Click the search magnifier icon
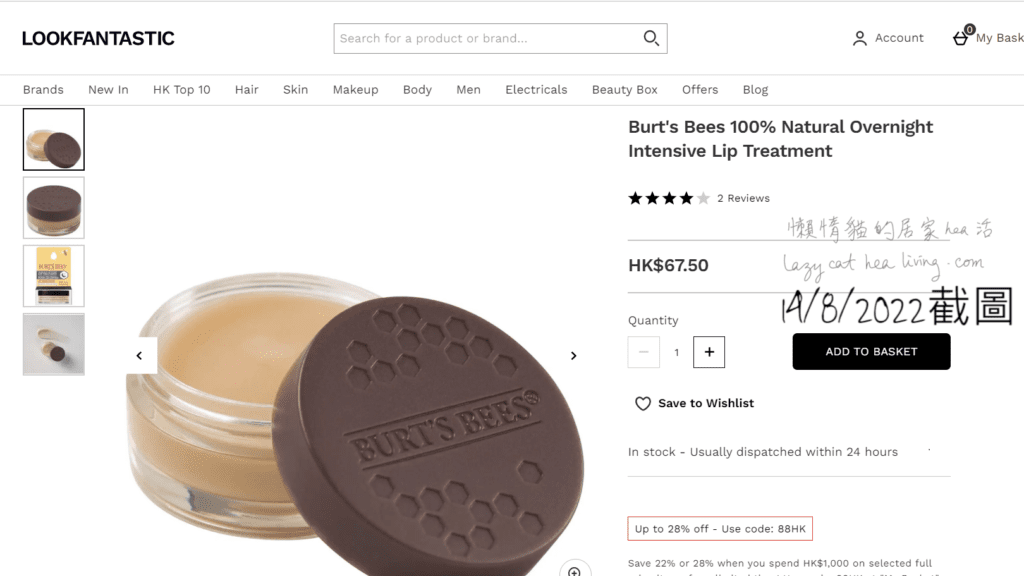1024x576 pixels. click(x=651, y=39)
